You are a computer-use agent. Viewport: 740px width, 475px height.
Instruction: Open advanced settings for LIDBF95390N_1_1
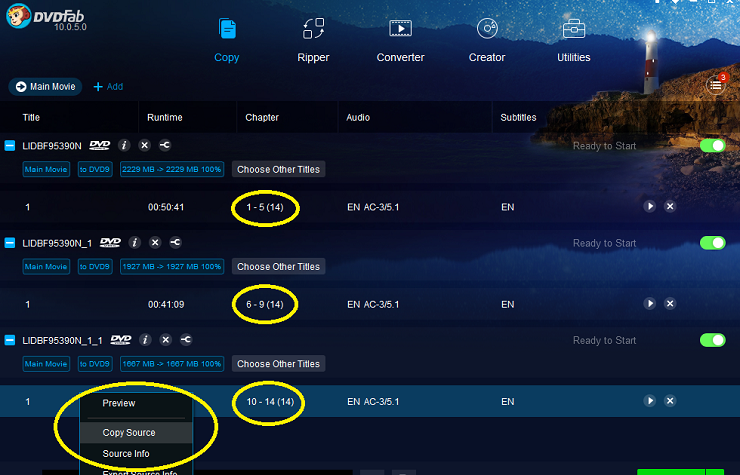coord(186,340)
